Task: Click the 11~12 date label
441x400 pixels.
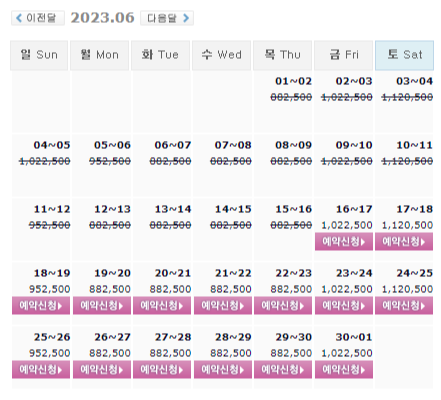Action: point(52,209)
